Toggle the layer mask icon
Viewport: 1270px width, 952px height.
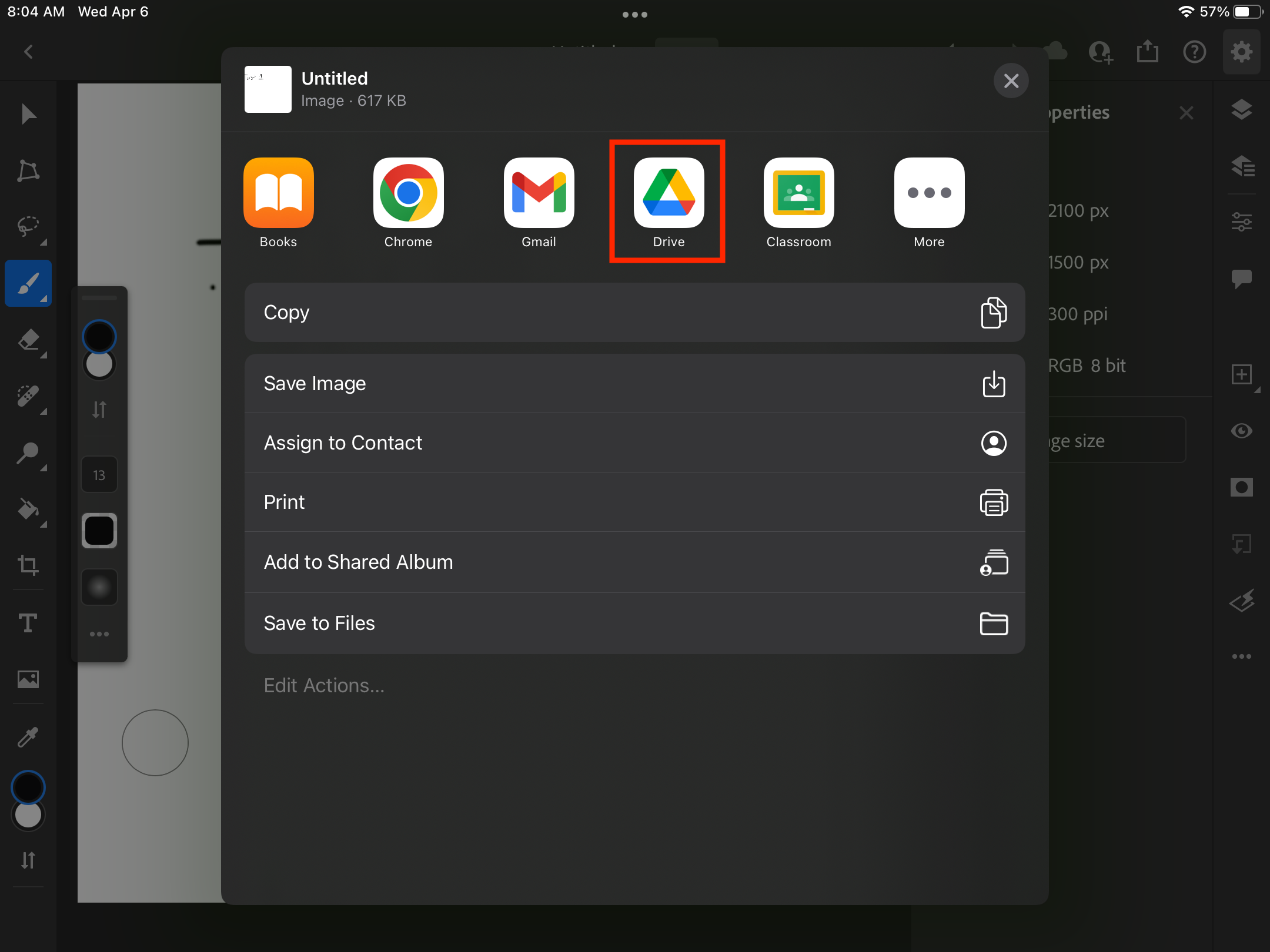tap(1241, 487)
